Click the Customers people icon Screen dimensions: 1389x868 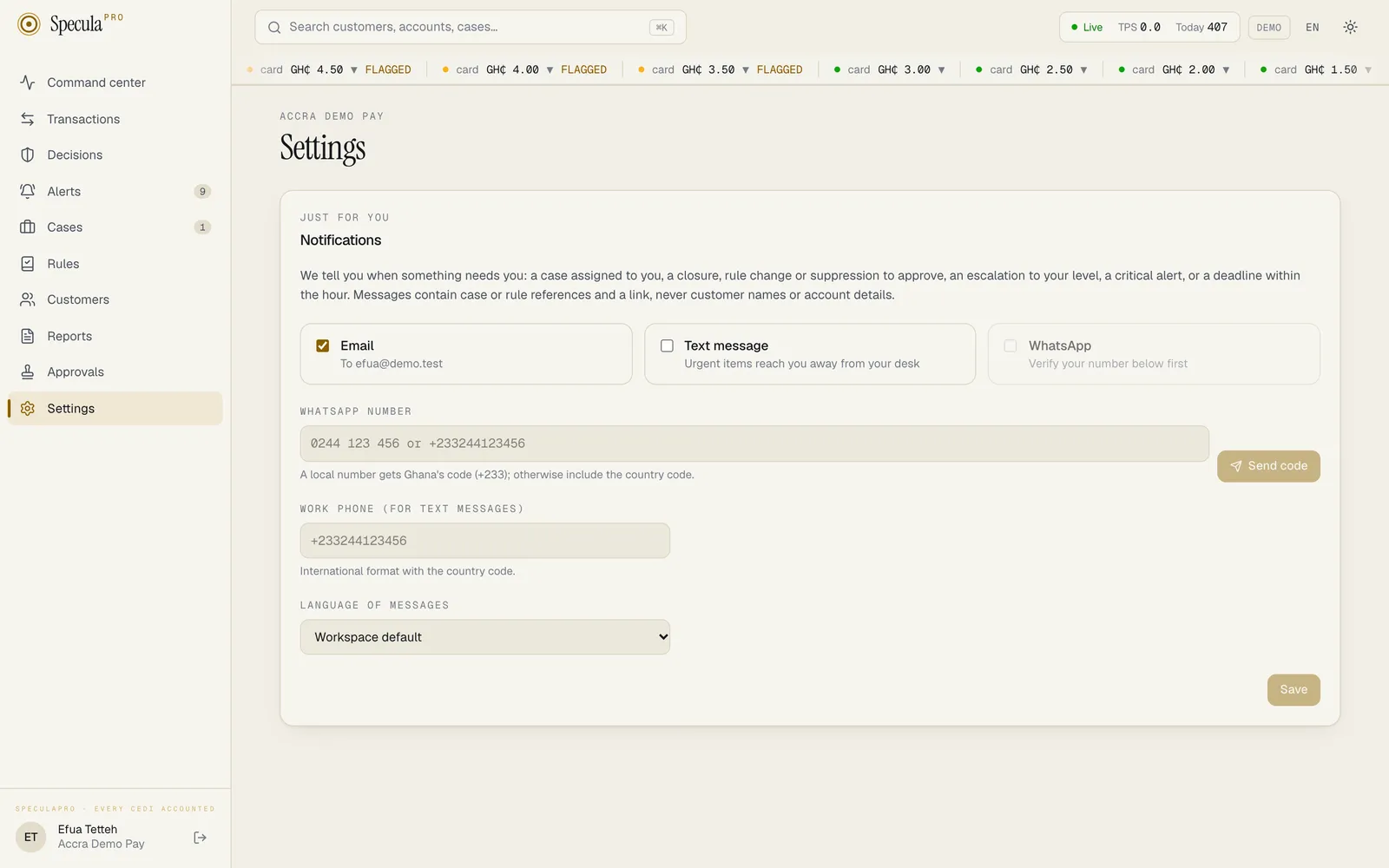pos(28,299)
